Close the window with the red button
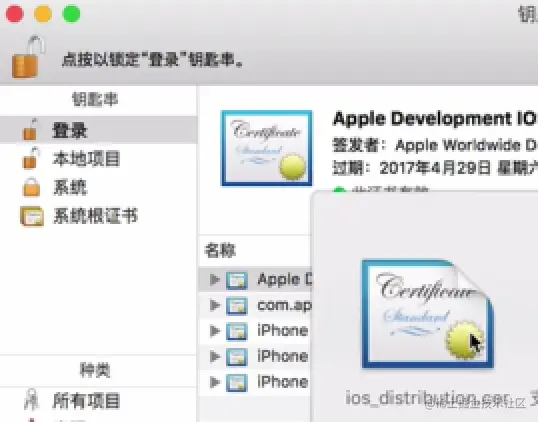Screen dimensions: 538x422 pos(14,14)
